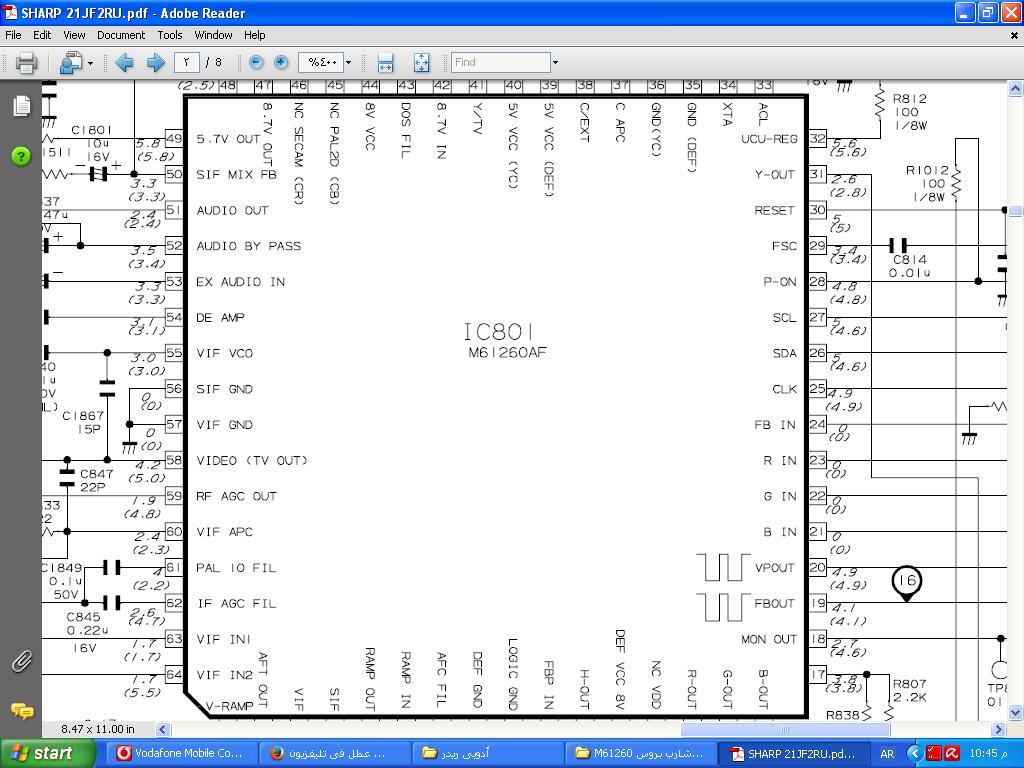Click the zoom percentage field

pos(321,63)
